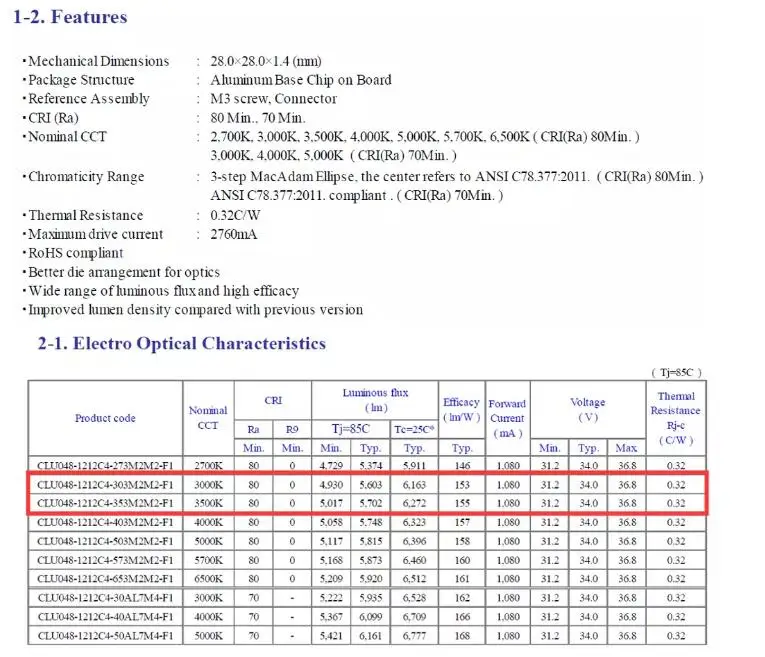This screenshot has width=765, height=657.
Task: Click '80 Min., 70 Min.' CRI value
Action: pyautogui.click(x=258, y=118)
